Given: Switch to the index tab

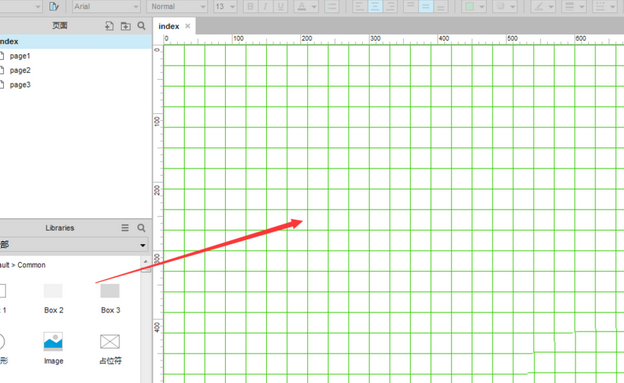Looking at the screenshot, I should pos(169,26).
